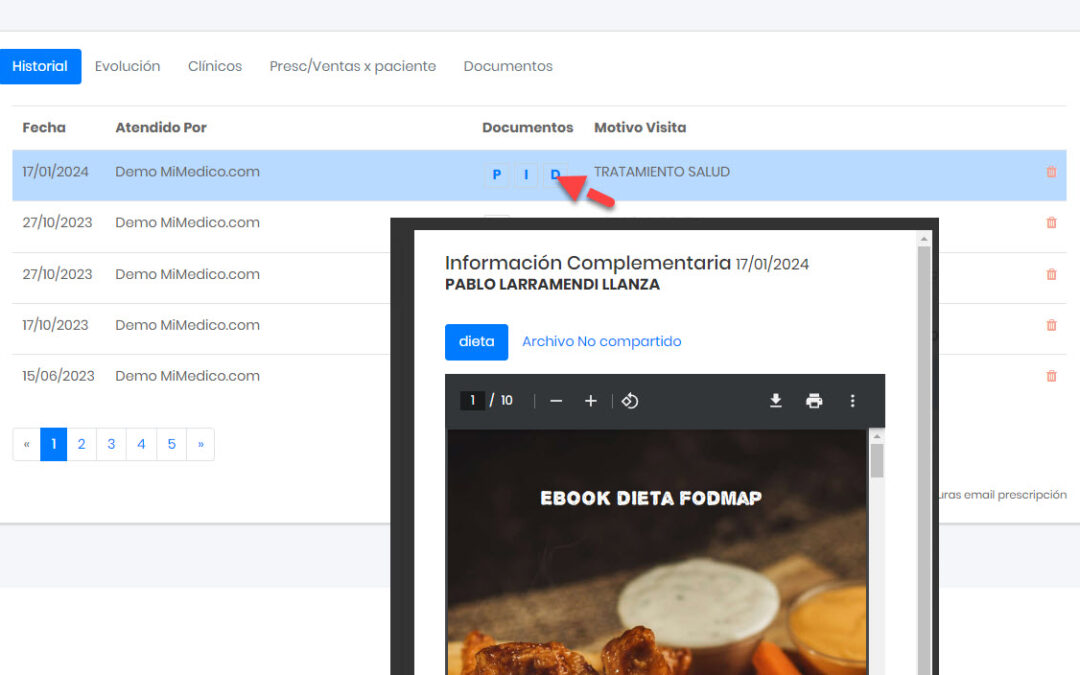Click TRATAMIENTO SALUD visit reason
1080x675 pixels.
662,172
